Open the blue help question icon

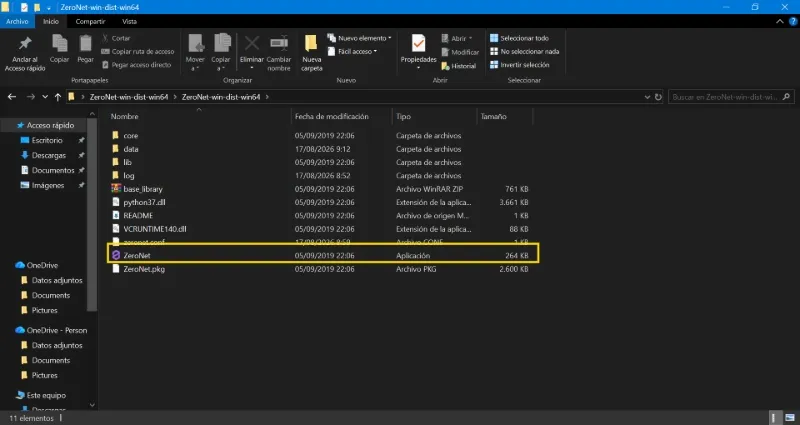[793, 21]
